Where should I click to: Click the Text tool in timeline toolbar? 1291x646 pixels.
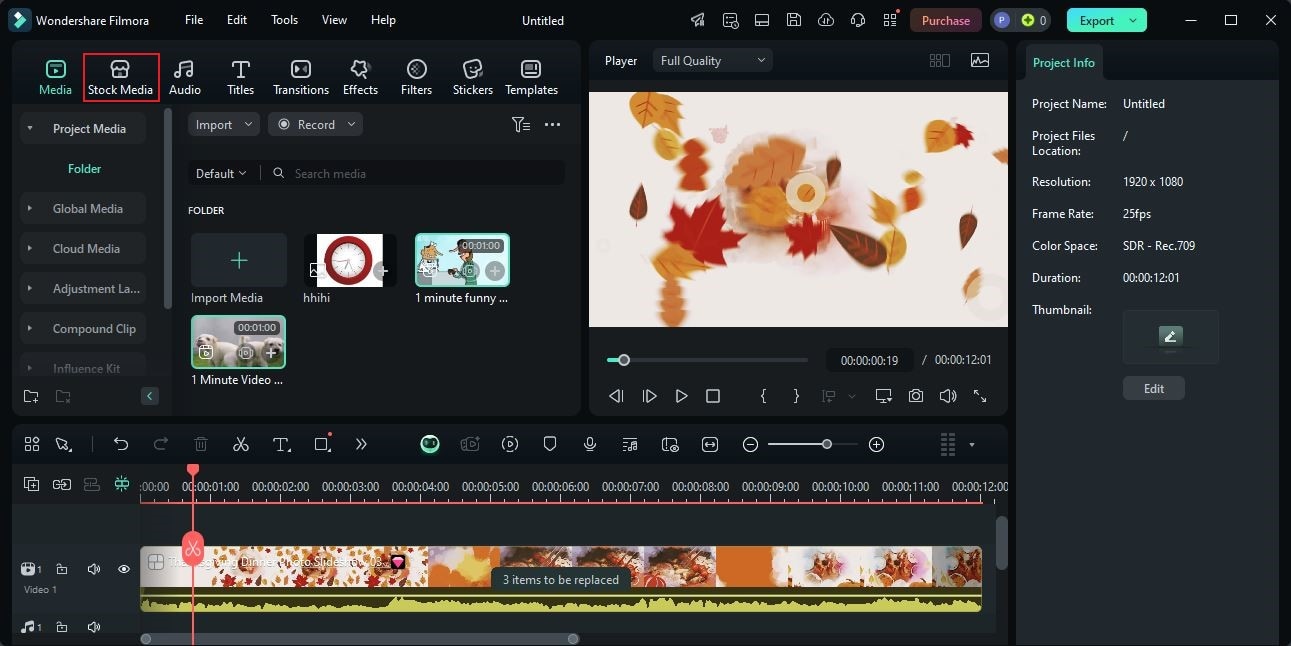click(282, 444)
